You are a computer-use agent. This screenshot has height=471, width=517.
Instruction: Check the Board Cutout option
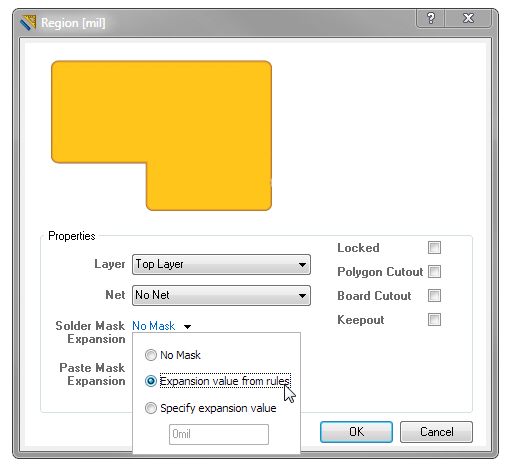(x=434, y=296)
